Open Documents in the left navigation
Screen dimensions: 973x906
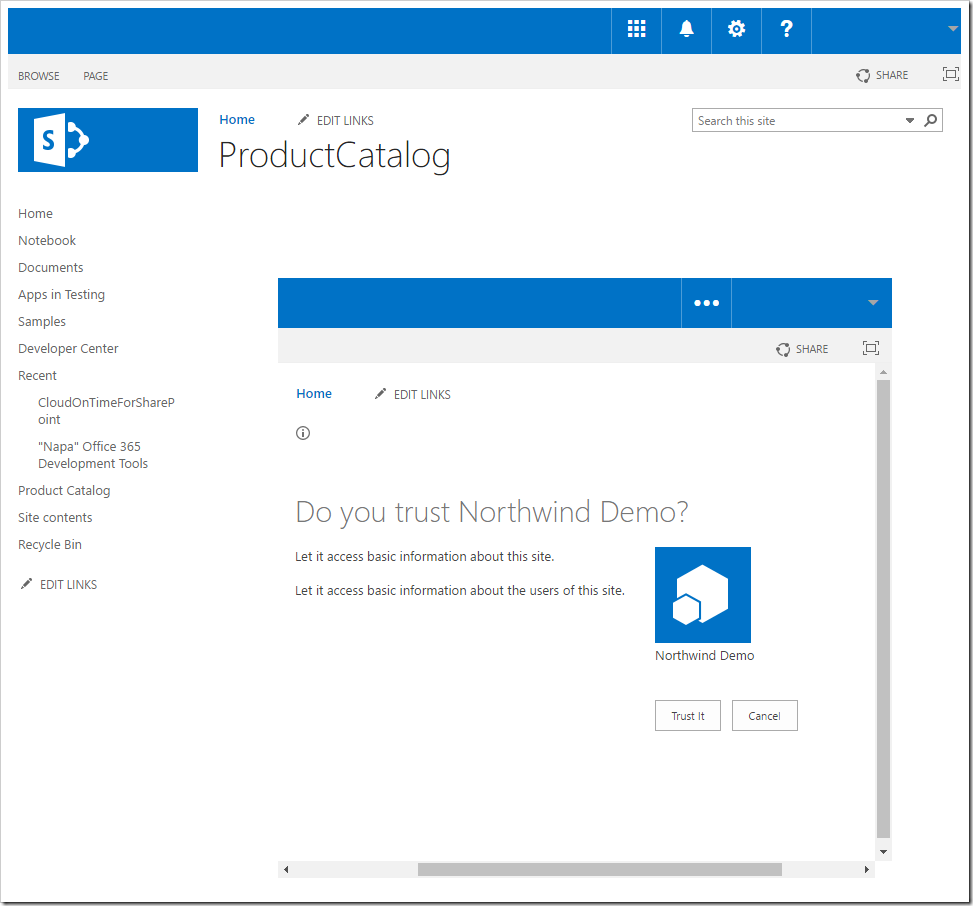point(50,267)
